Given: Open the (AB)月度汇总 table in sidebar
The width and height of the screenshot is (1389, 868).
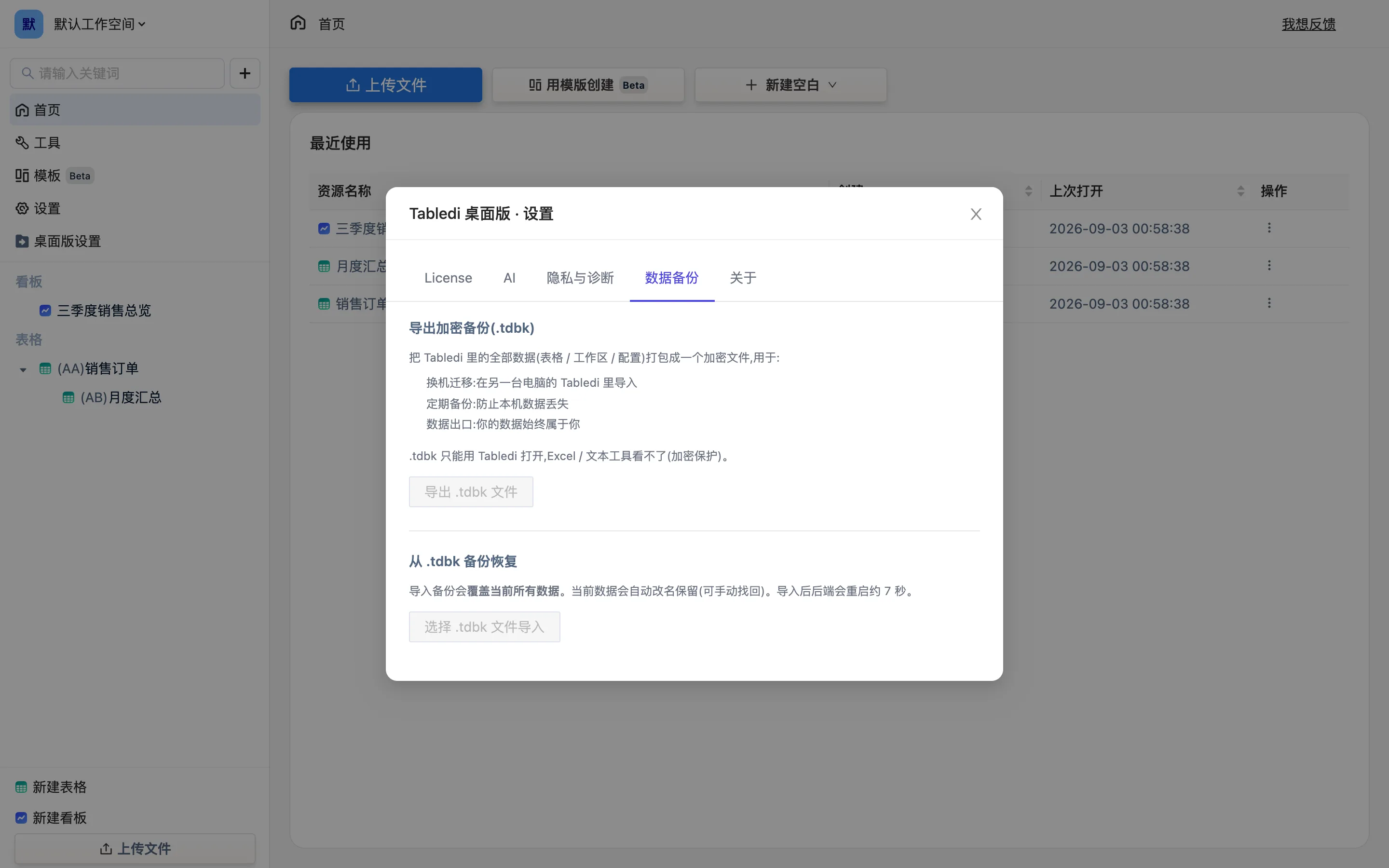Looking at the screenshot, I should tap(121, 397).
